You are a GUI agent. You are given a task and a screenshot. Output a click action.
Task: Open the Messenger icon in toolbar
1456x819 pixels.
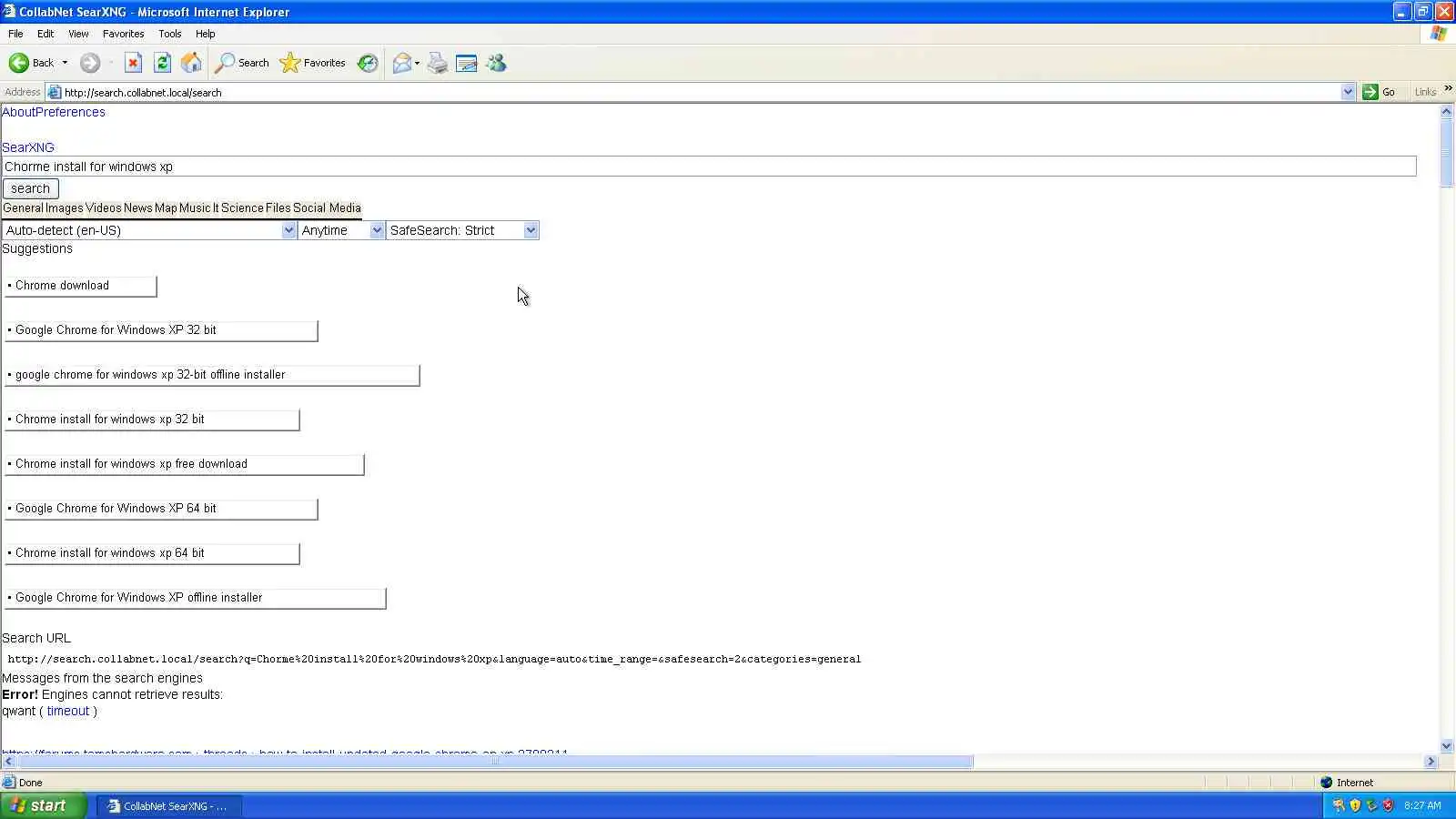pos(496,63)
